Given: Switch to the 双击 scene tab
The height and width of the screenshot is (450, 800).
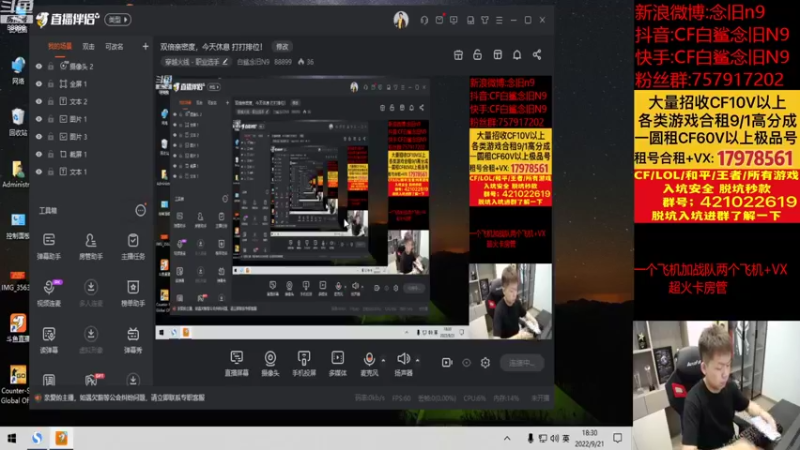Looking at the screenshot, I should 88,46.
